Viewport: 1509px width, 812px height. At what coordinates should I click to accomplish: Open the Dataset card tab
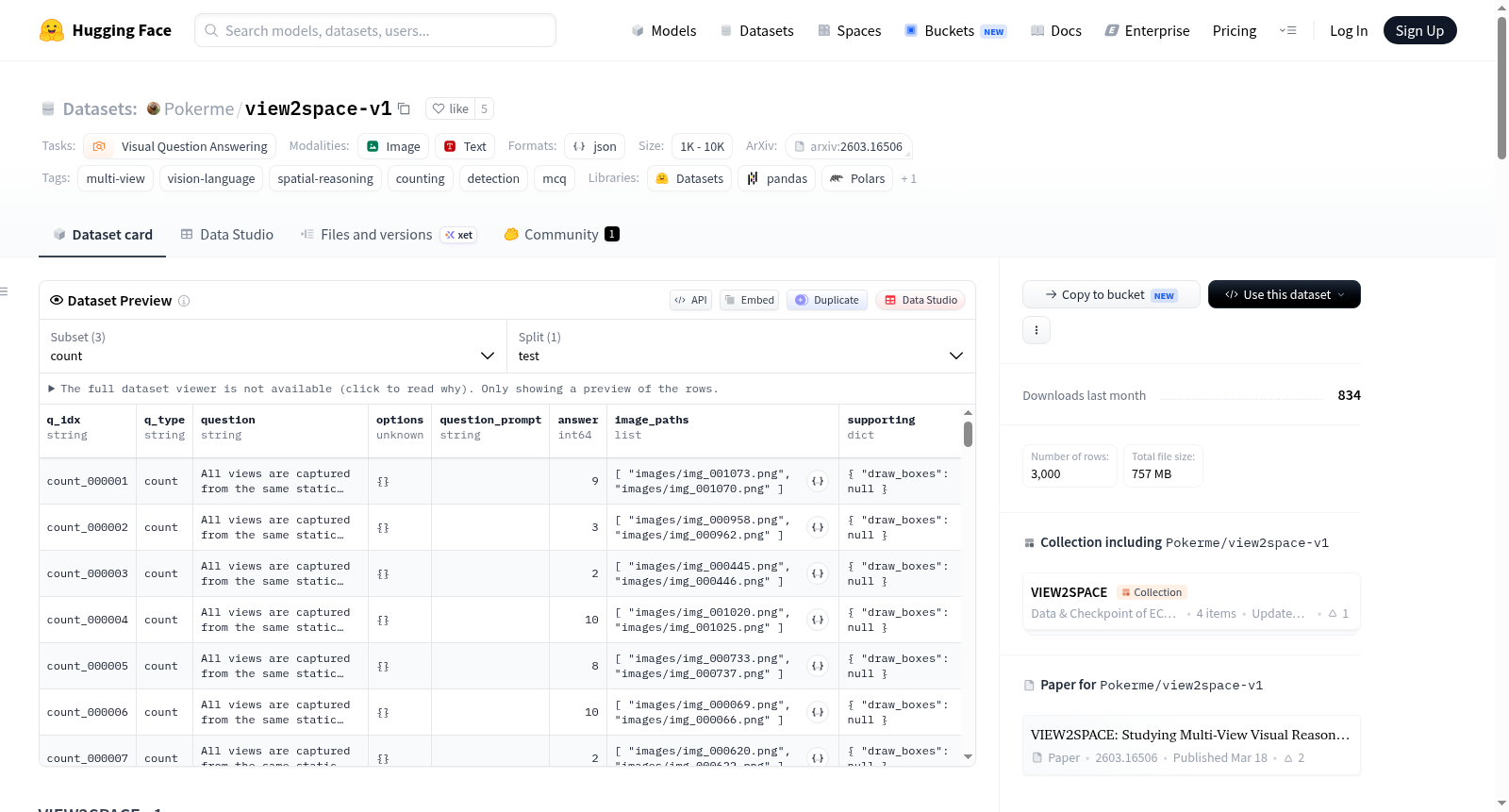click(x=103, y=235)
